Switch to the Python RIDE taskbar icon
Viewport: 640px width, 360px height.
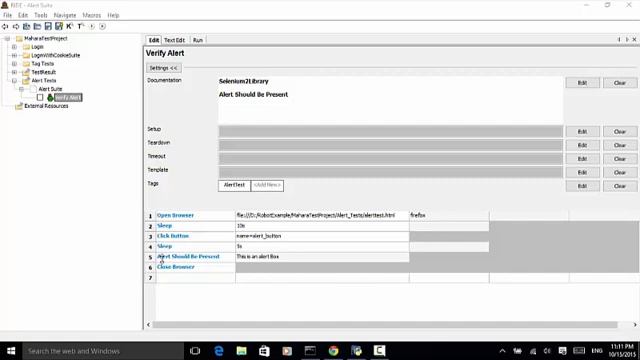pos(356,351)
